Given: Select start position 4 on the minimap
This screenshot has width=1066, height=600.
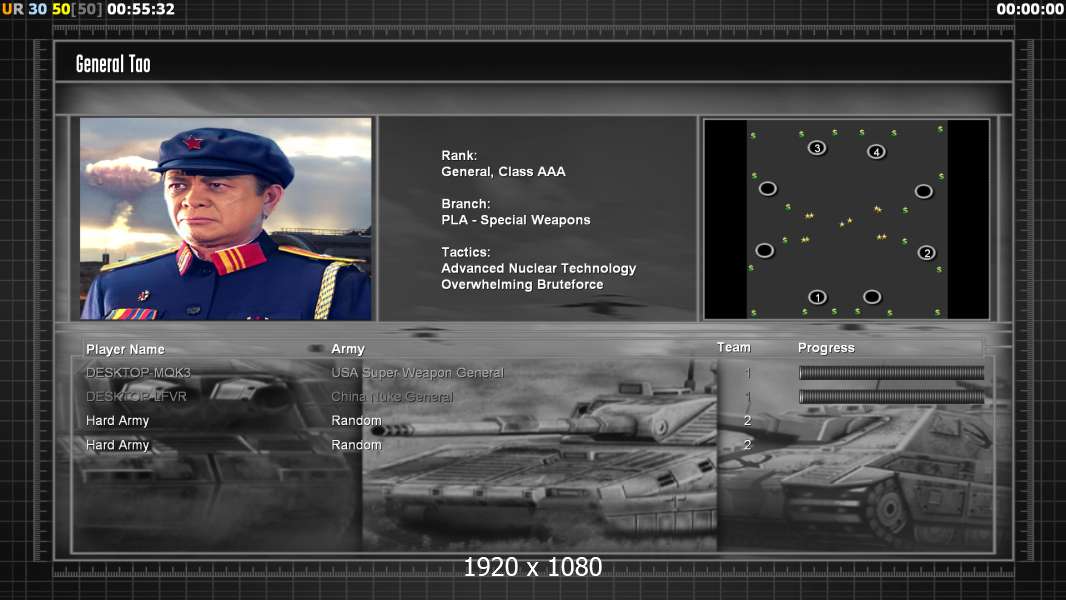Looking at the screenshot, I should (876, 152).
